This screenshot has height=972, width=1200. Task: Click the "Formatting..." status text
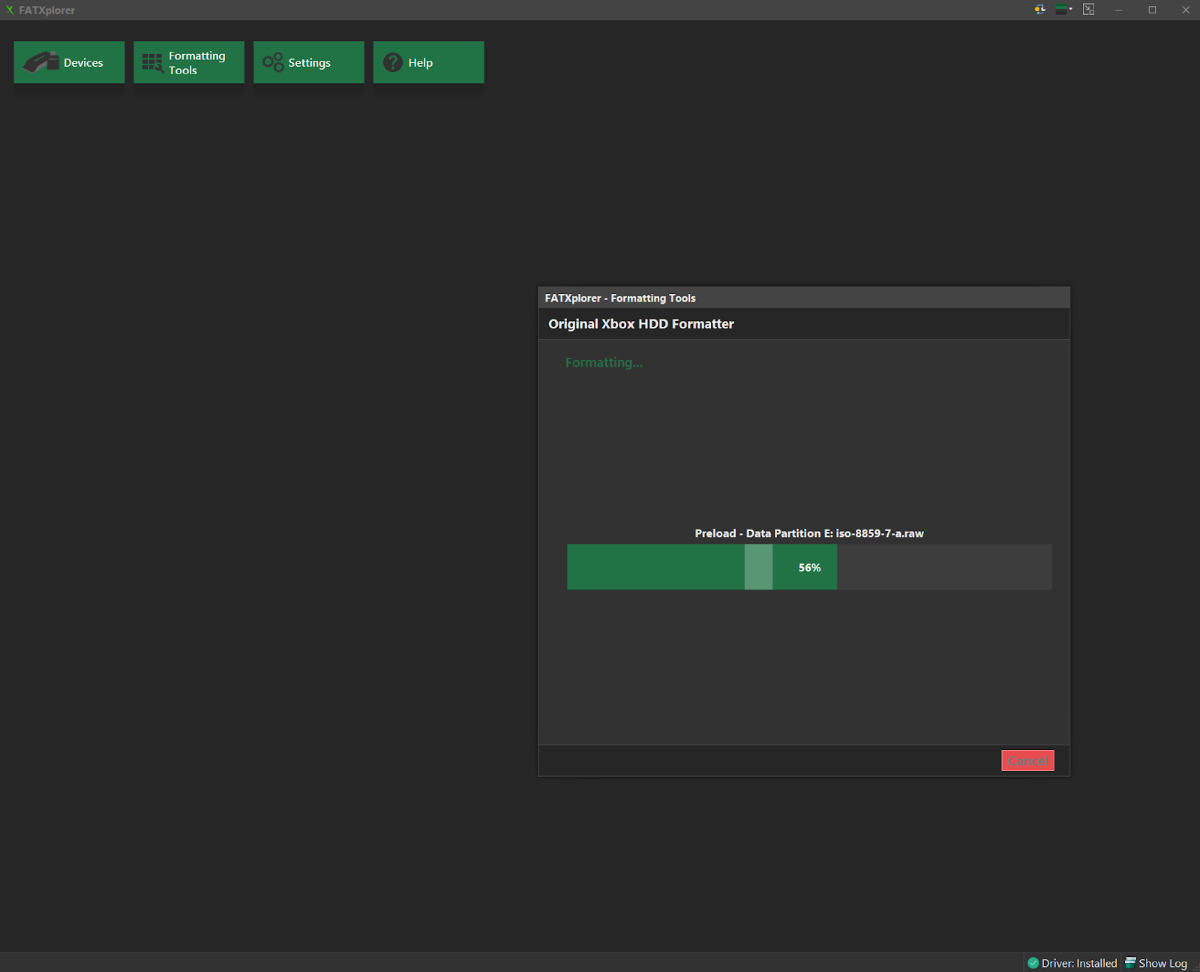click(x=604, y=362)
